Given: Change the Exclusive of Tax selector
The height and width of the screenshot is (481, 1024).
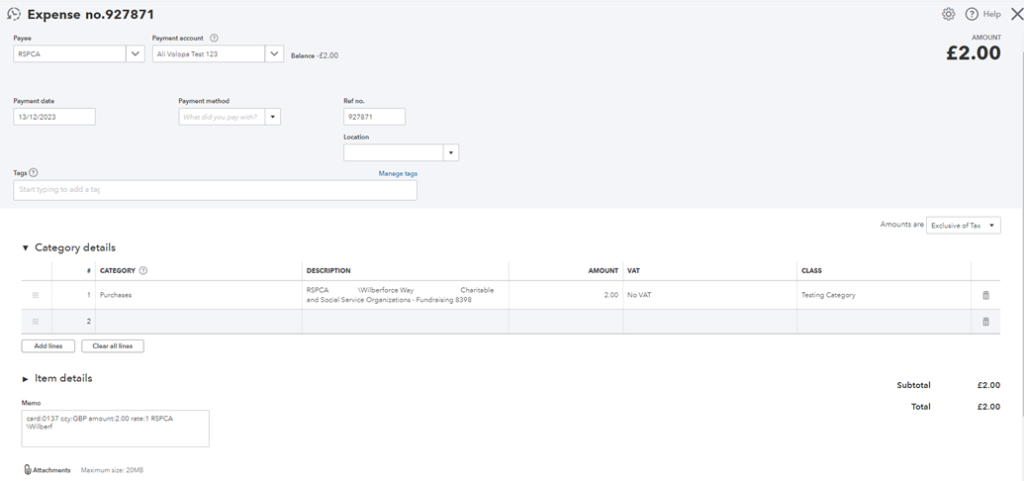Looking at the screenshot, I should tap(963, 225).
